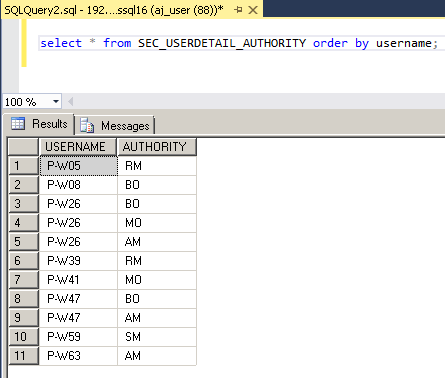Click the P-W26 cell in row 5
The width and height of the screenshot is (445, 378).
pos(78,242)
